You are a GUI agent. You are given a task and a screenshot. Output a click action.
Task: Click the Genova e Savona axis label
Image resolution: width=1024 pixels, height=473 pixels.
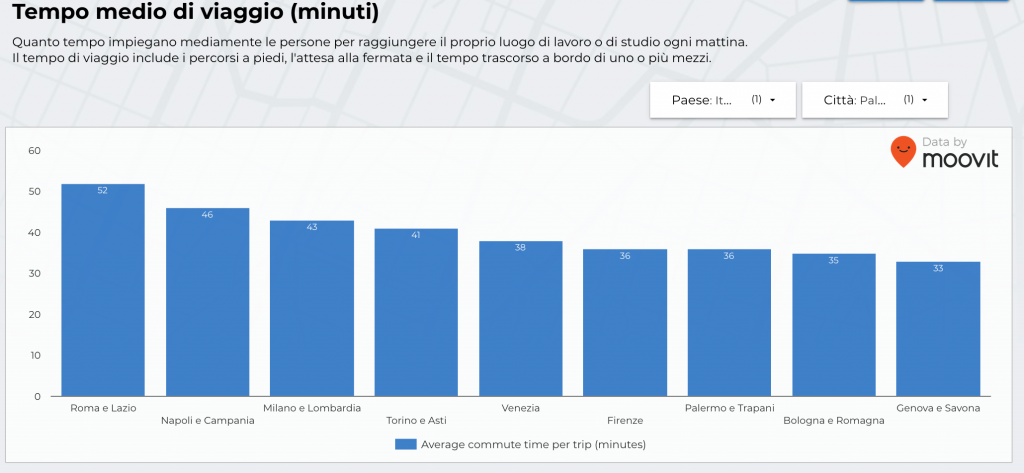point(938,408)
